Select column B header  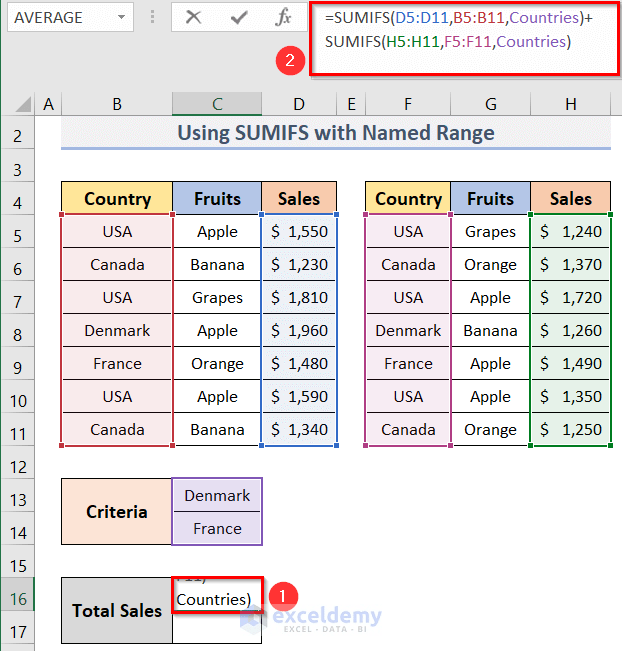[x=117, y=104]
